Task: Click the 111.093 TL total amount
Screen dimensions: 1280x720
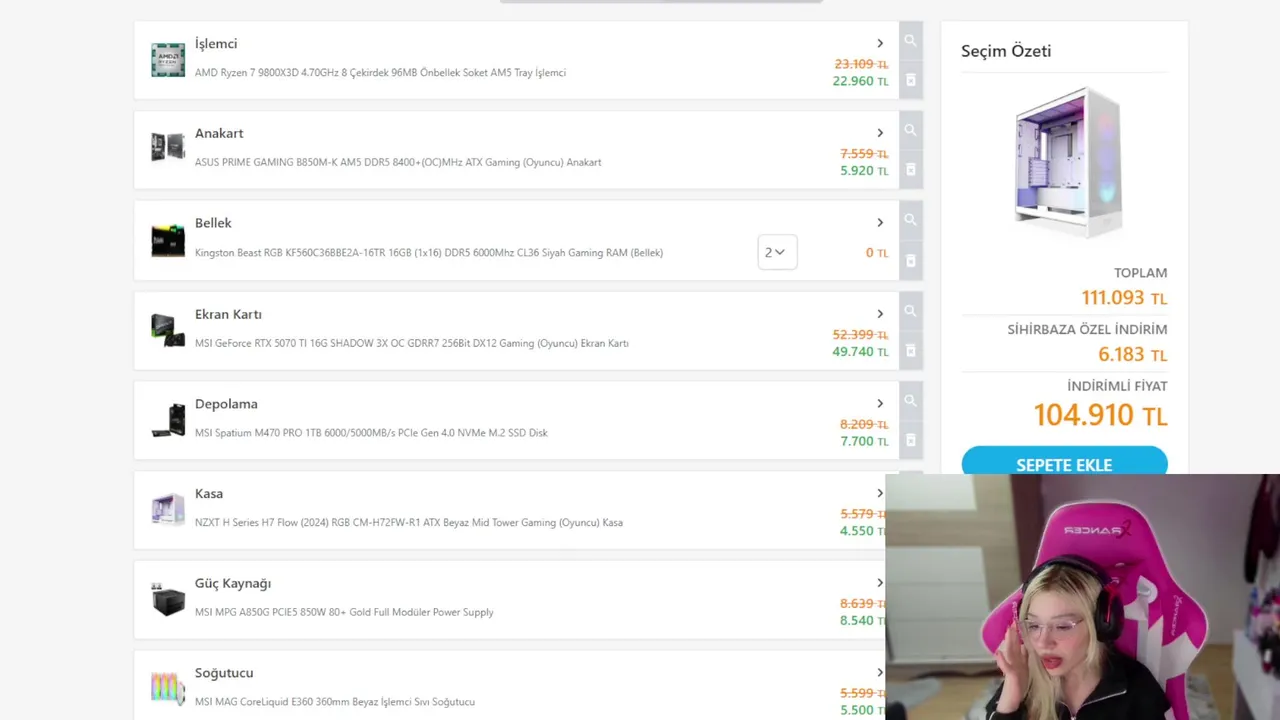Action: point(1124,297)
